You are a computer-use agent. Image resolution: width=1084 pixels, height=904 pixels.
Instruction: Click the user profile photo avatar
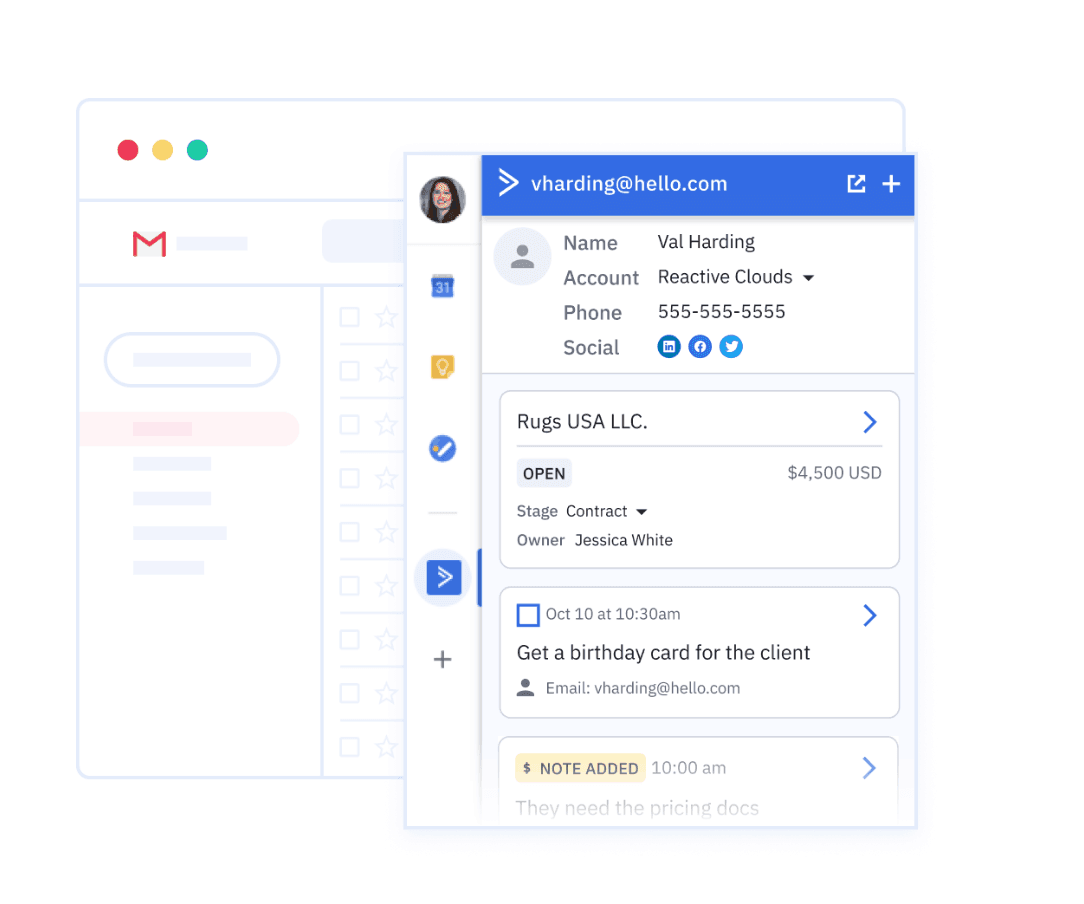coord(442,200)
